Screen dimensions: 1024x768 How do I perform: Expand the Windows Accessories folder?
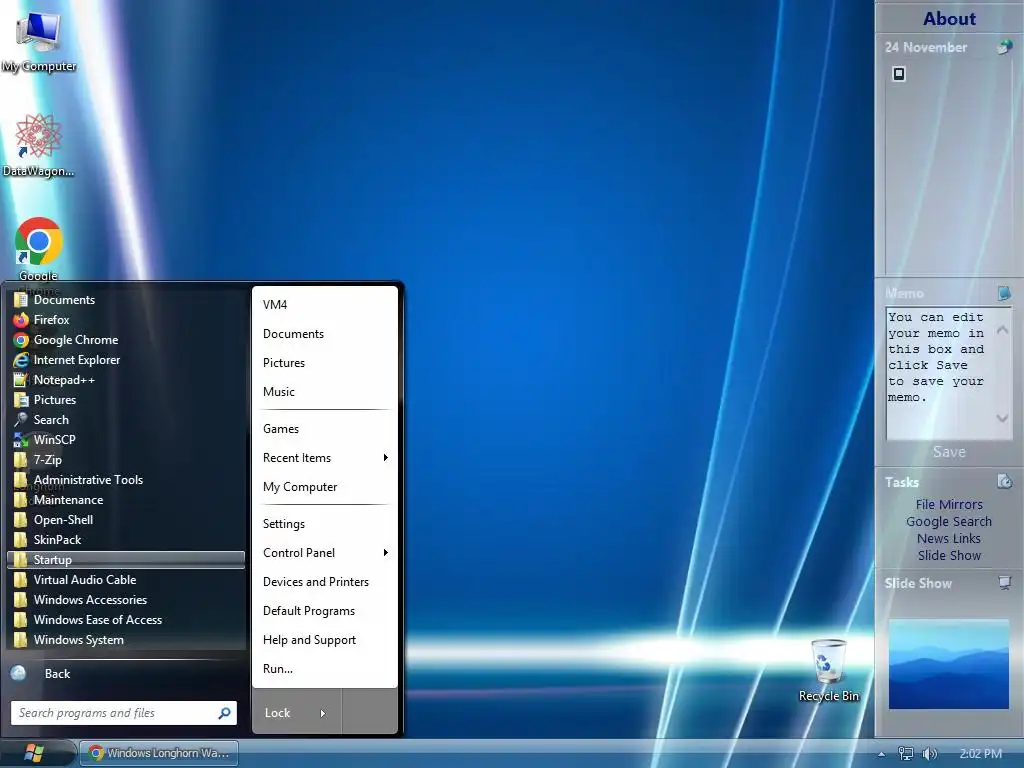(x=126, y=600)
